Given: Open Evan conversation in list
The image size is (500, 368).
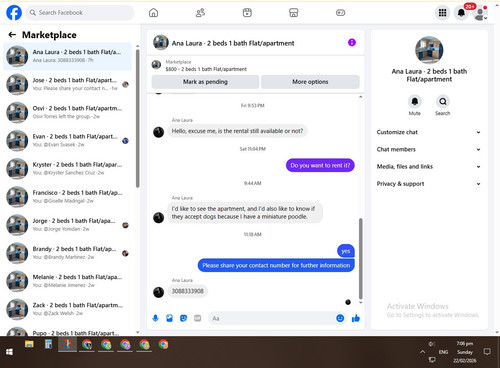Looking at the screenshot, I should tap(67, 140).
